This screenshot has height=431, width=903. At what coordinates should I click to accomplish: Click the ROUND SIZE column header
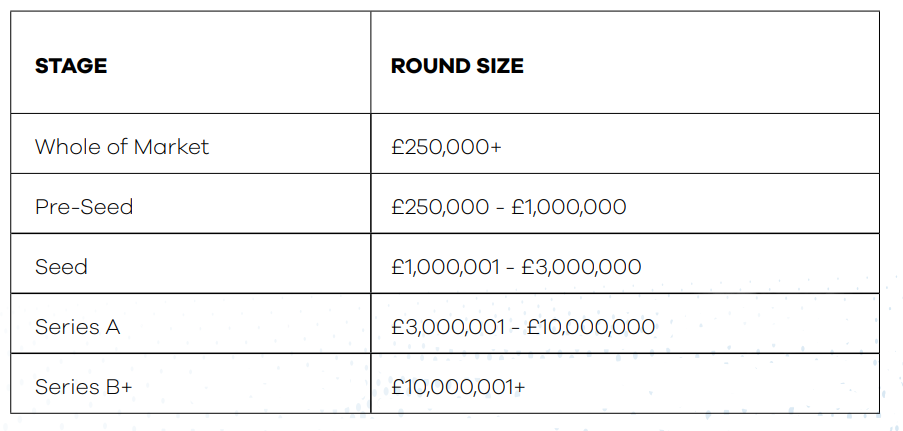[625, 62]
